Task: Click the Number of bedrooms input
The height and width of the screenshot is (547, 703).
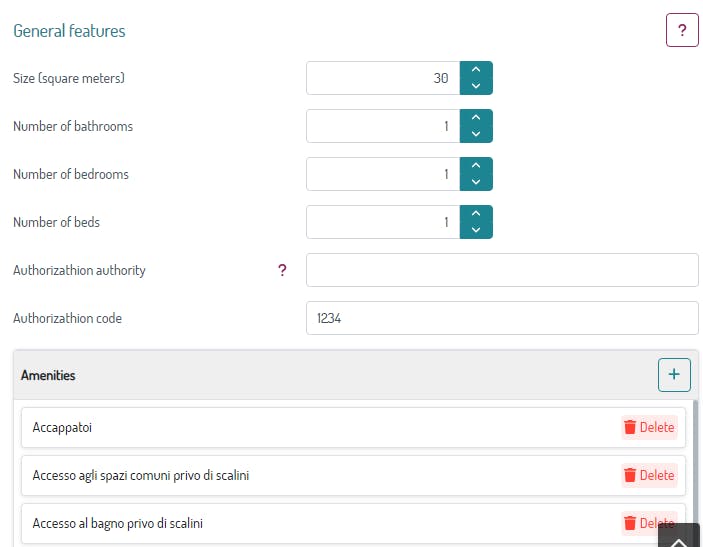Action: (383, 174)
